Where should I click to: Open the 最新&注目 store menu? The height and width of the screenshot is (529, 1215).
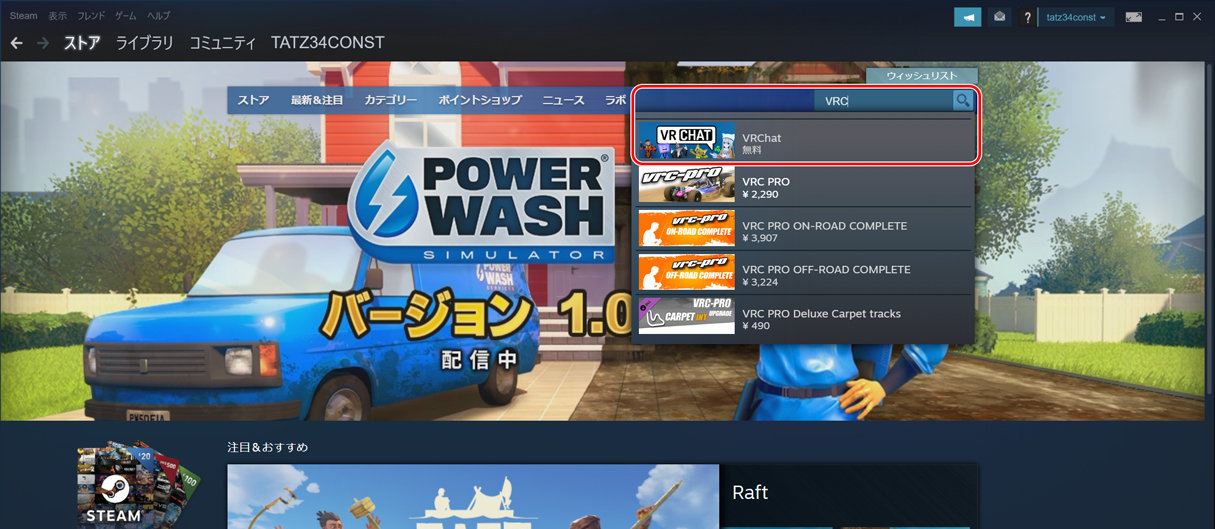click(317, 100)
